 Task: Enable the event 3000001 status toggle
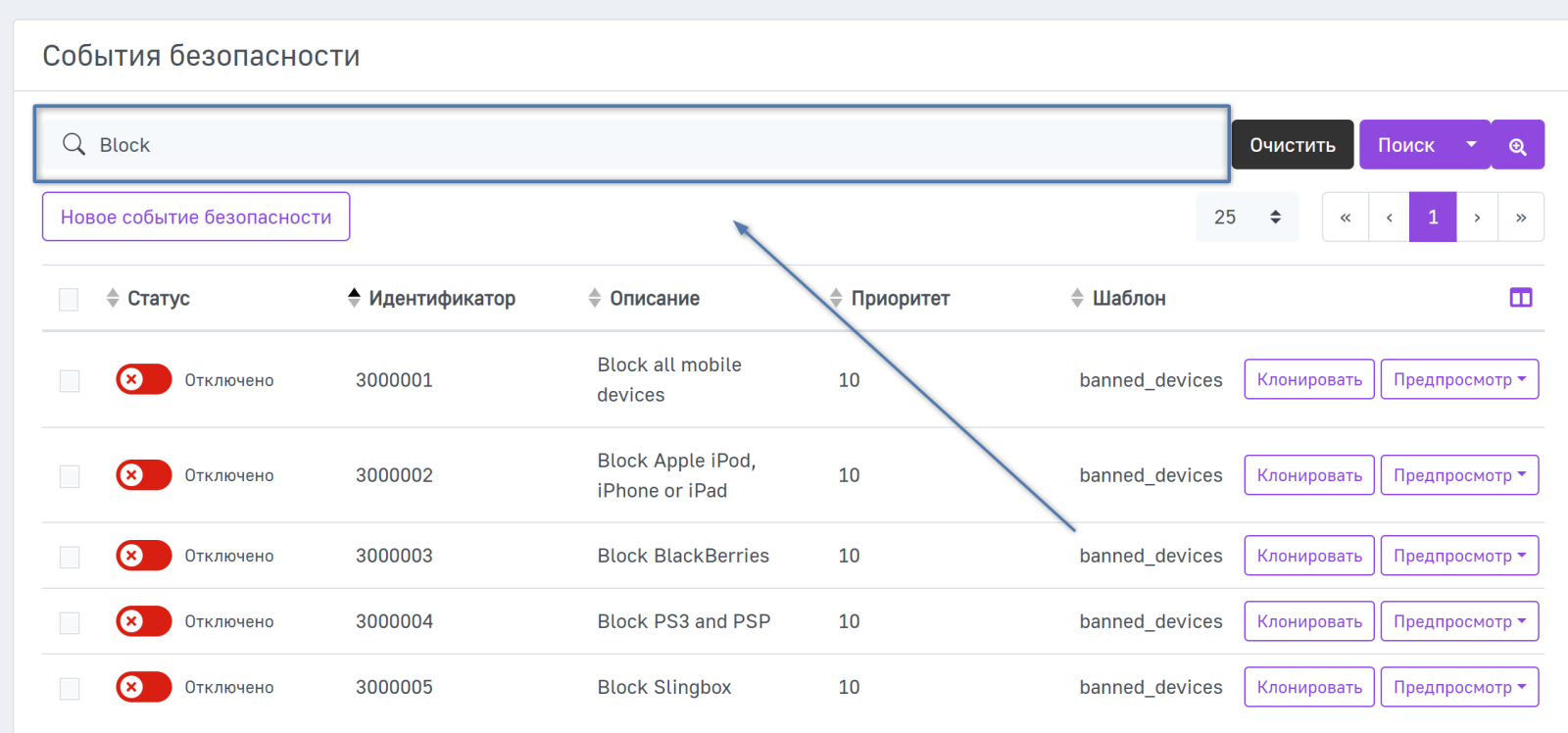(x=143, y=379)
